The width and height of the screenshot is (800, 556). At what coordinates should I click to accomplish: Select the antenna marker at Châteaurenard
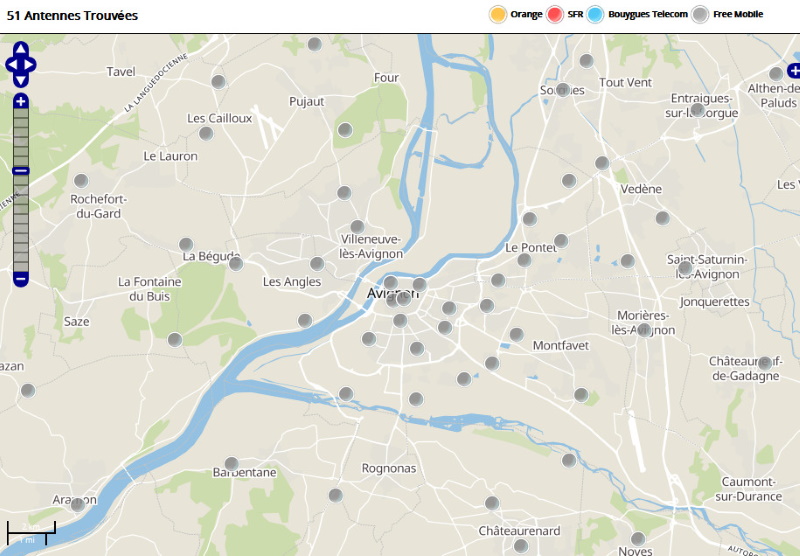(491, 503)
